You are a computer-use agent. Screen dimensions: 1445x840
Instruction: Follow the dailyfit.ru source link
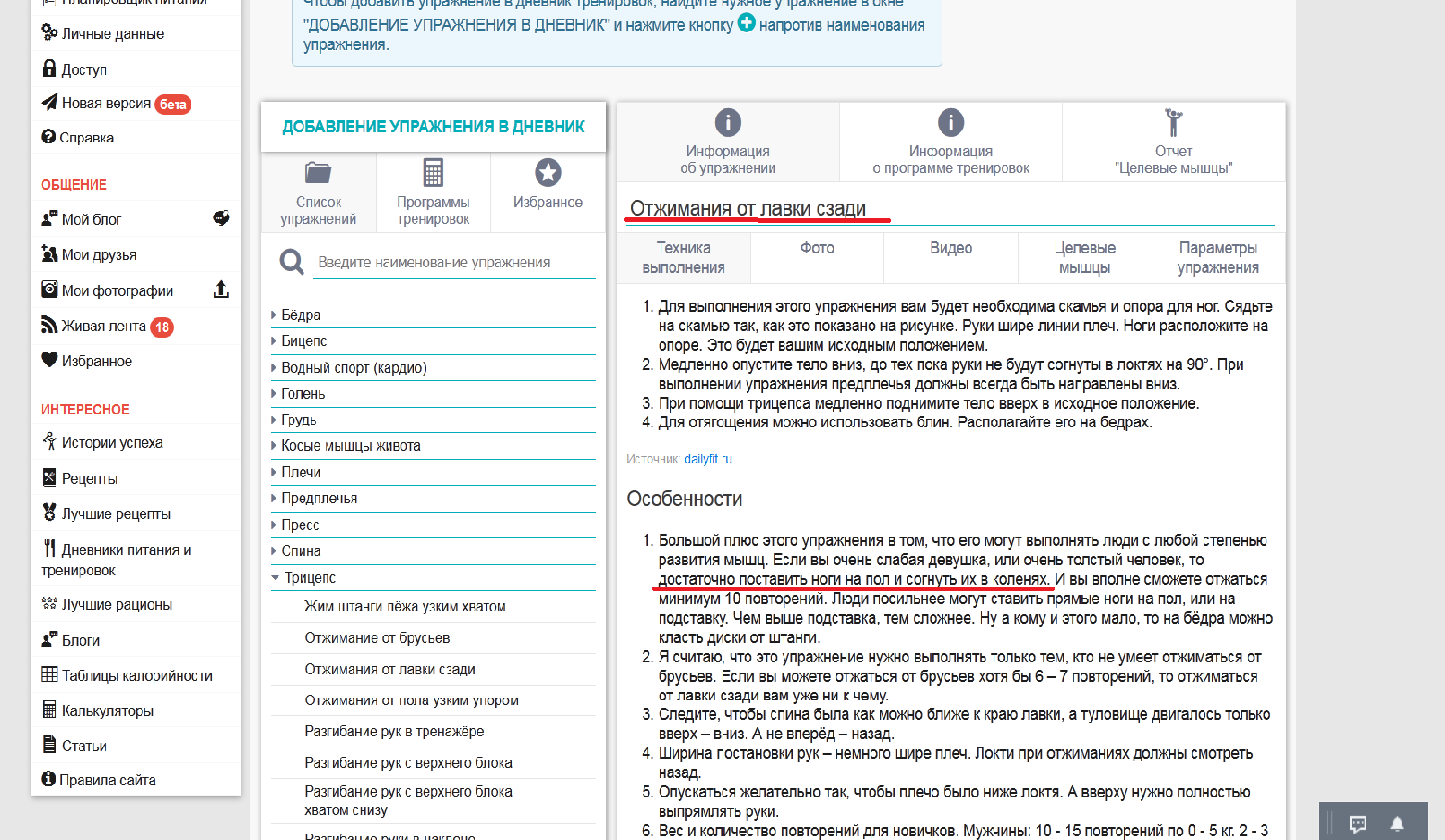(708, 459)
